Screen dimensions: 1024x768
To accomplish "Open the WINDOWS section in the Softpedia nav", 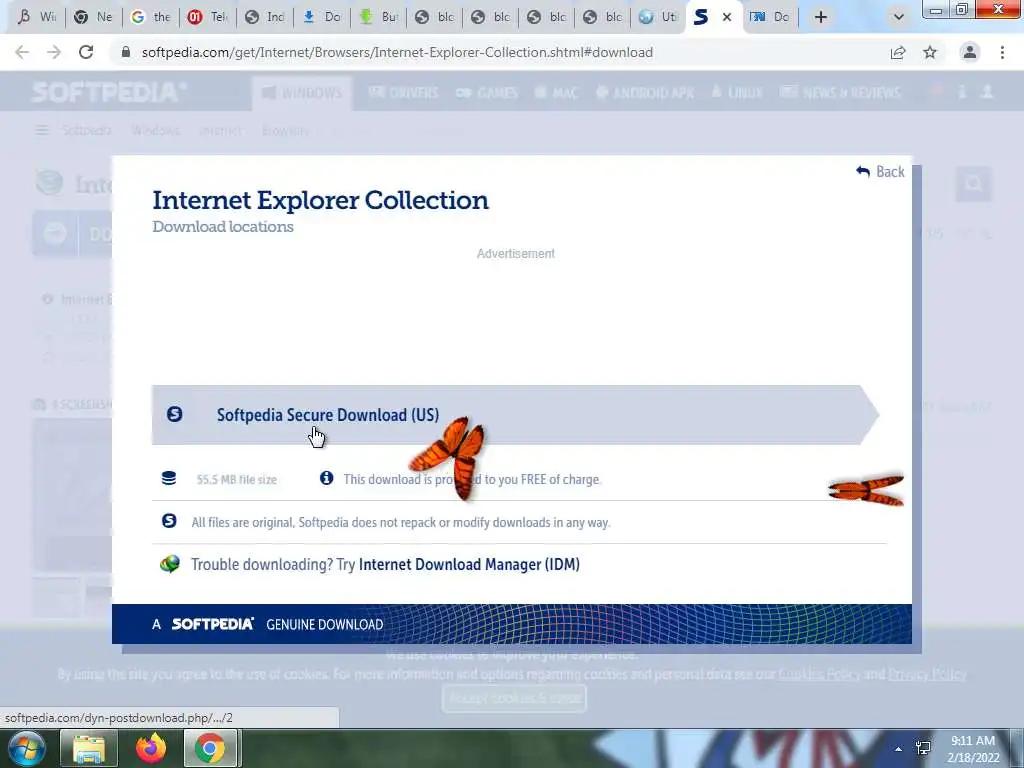I will (x=302, y=93).
